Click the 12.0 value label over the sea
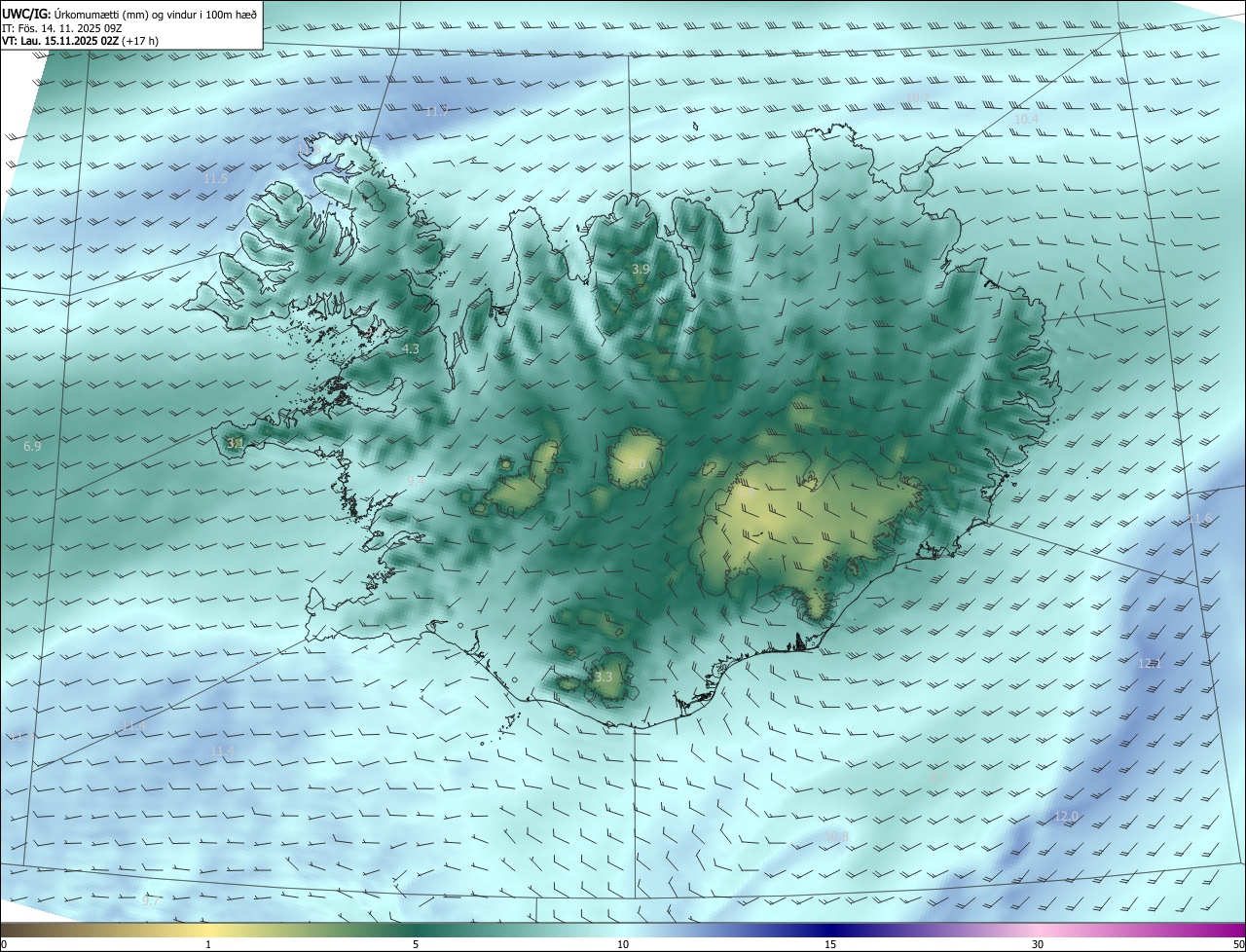The height and width of the screenshot is (952, 1246). 1067,816
